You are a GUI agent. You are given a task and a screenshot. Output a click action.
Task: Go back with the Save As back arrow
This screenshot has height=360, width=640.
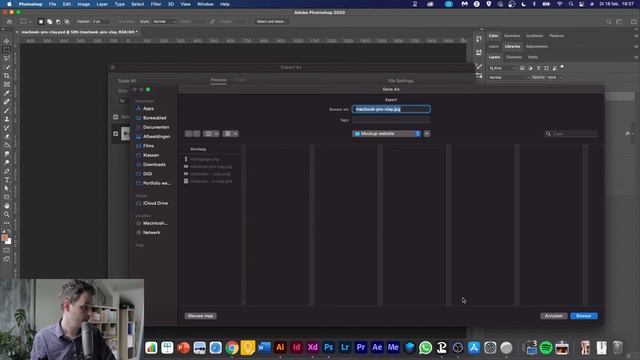coord(188,133)
